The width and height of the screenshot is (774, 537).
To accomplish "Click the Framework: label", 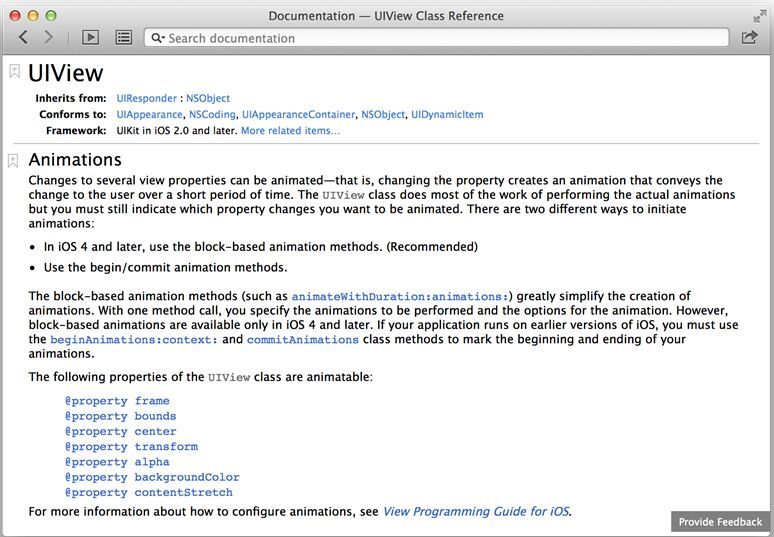I will pyautogui.click(x=76, y=131).
